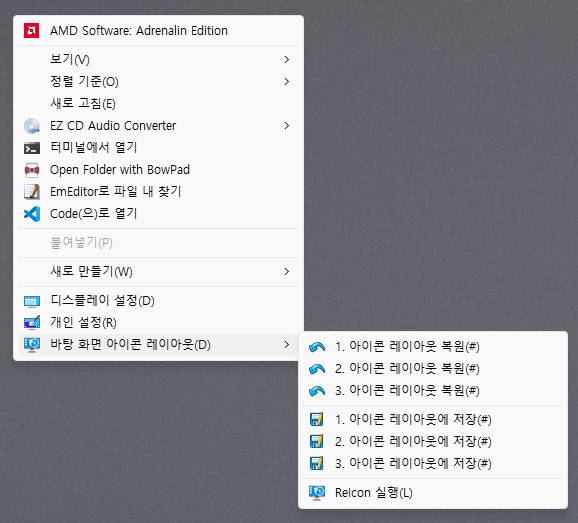Viewport: 578px width, 523px height.
Task: Launch ReIcon 실행(L) from the submenu
Action: pyautogui.click(x=433, y=493)
